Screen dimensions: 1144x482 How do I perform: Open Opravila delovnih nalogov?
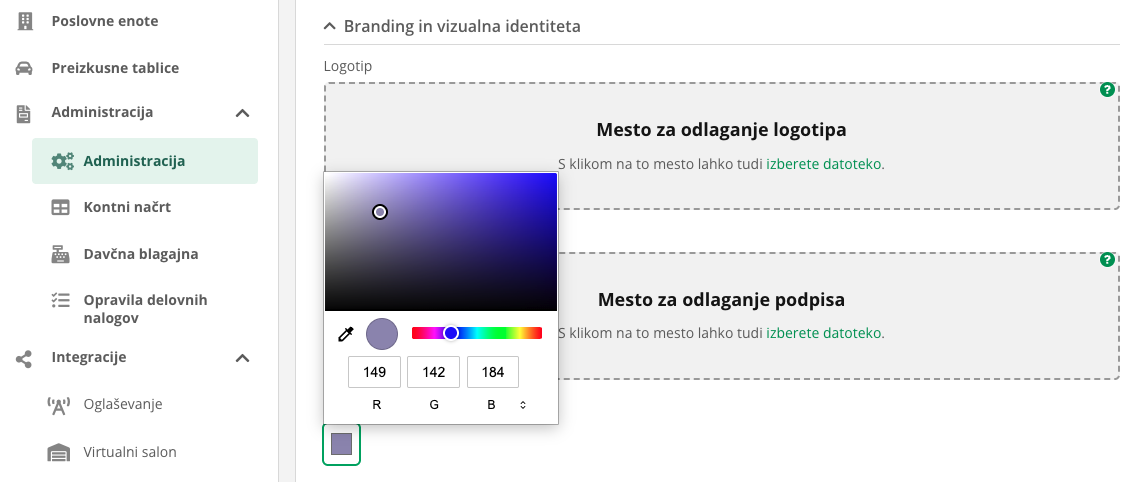[144, 309]
